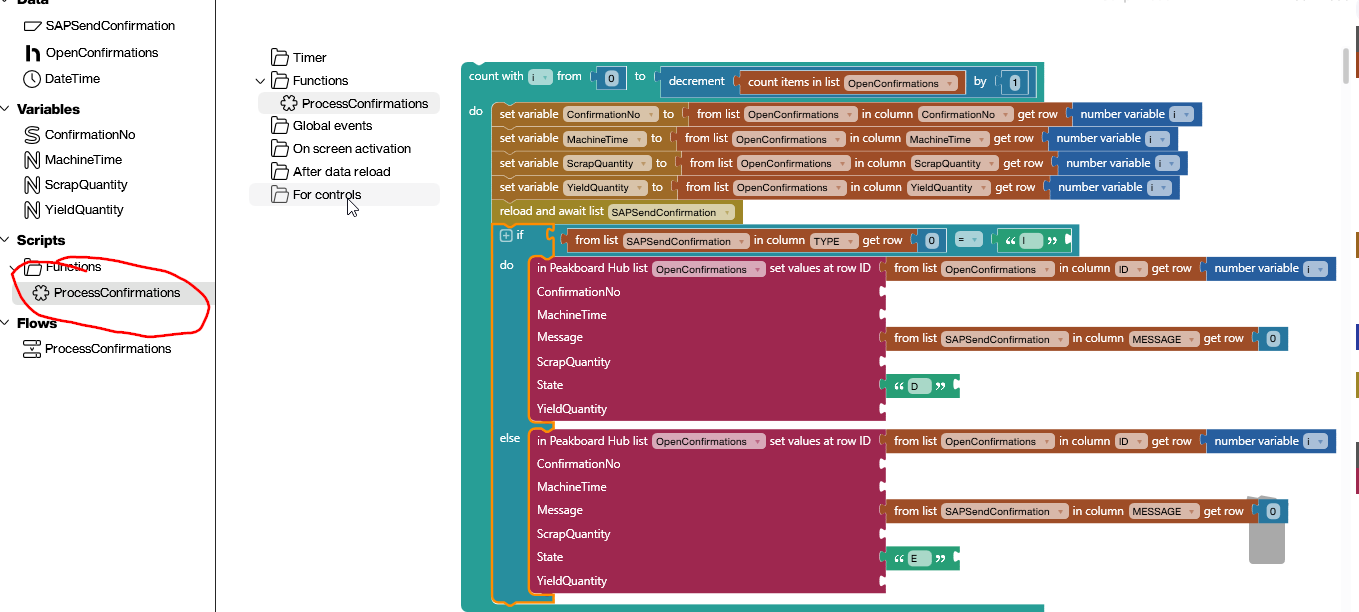Toggle the plus mutator on the if block
1359x612 pixels.
click(507, 234)
